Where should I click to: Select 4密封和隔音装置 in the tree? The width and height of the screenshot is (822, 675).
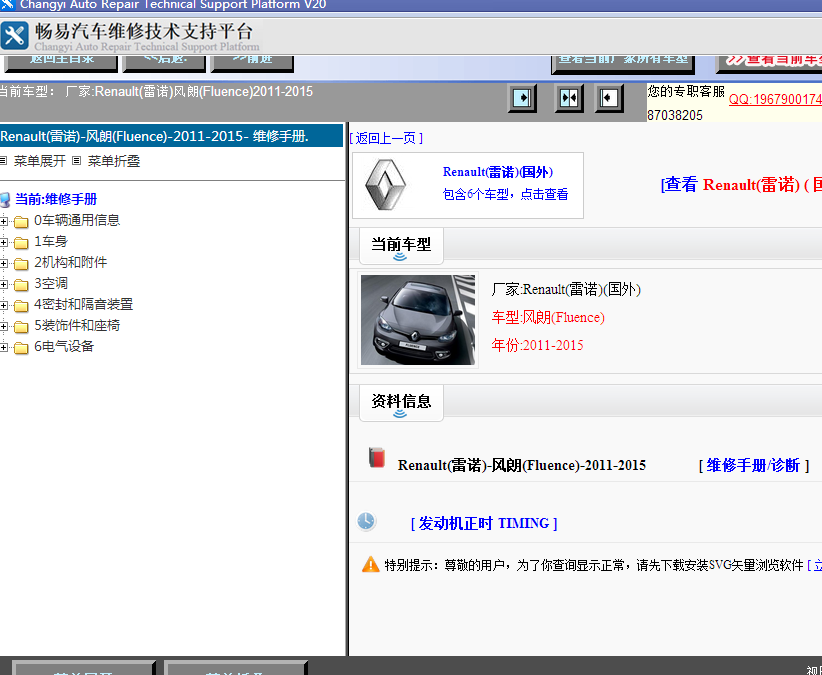point(83,304)
